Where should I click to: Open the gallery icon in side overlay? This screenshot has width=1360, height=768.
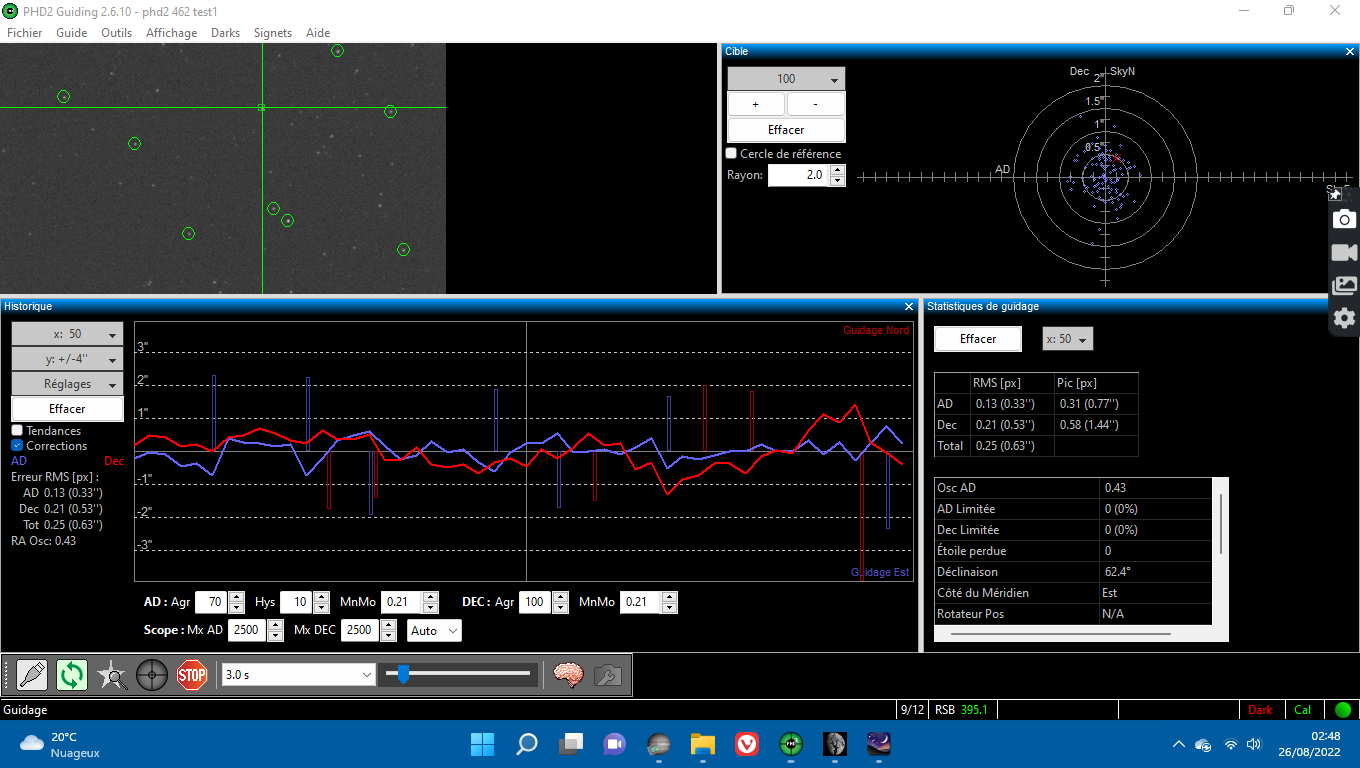(x=1345, y=285)
